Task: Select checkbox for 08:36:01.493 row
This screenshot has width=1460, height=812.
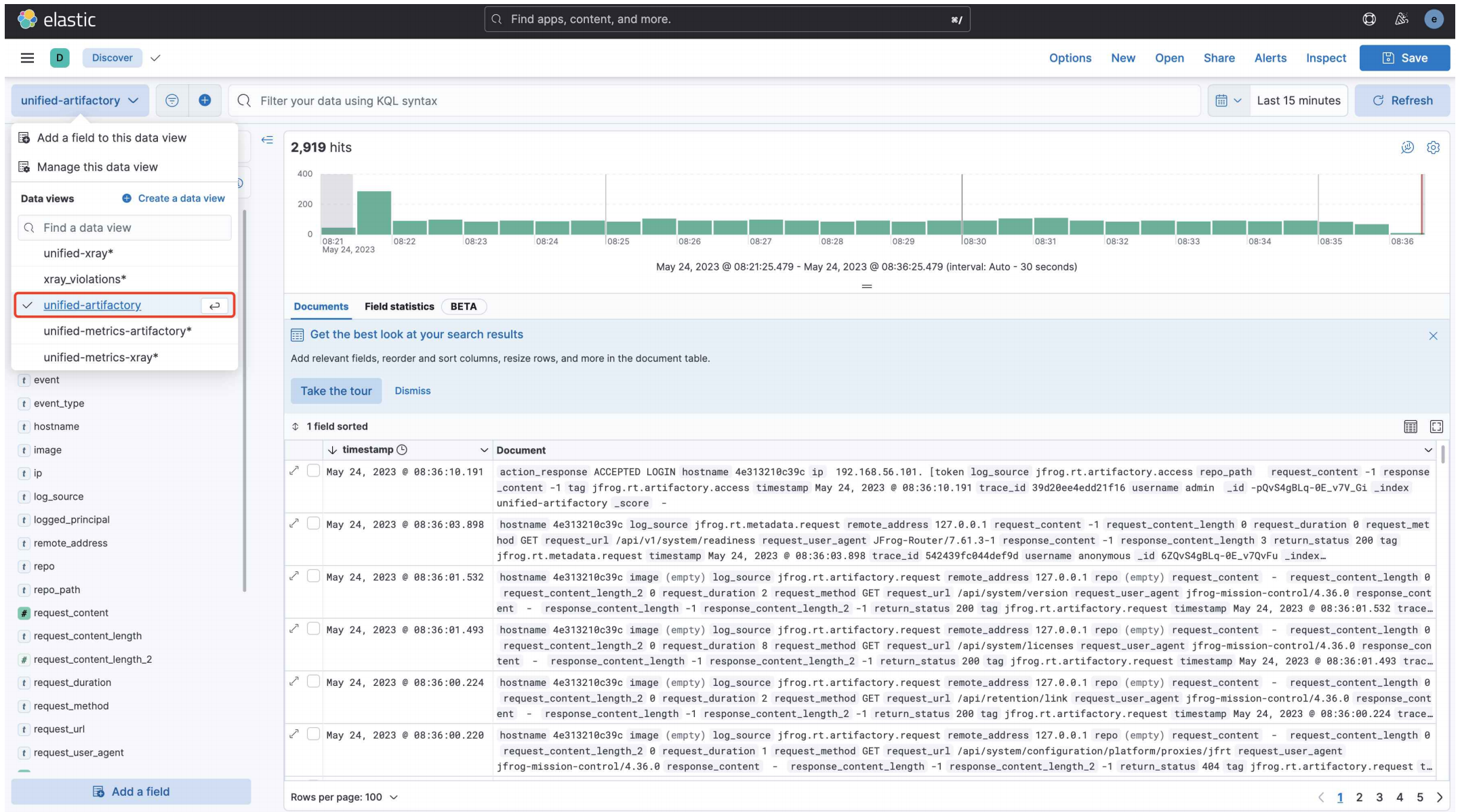Action: coord(313,628)
